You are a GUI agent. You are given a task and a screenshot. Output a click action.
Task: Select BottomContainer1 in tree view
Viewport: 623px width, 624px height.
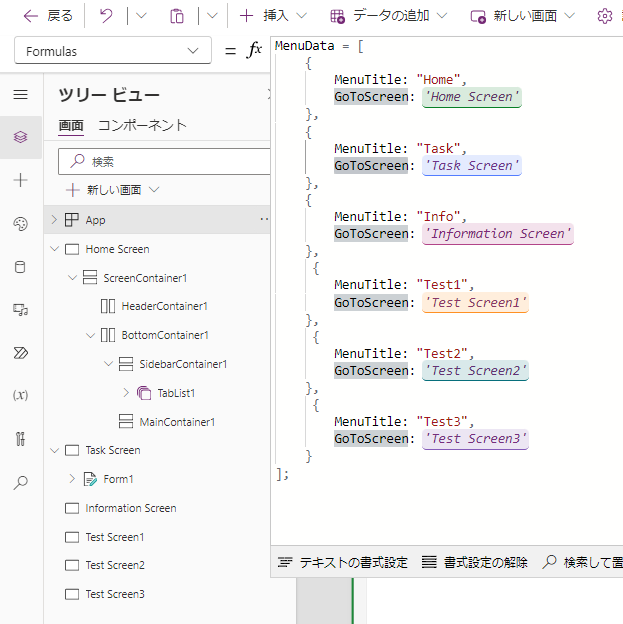tap(165, 335)
